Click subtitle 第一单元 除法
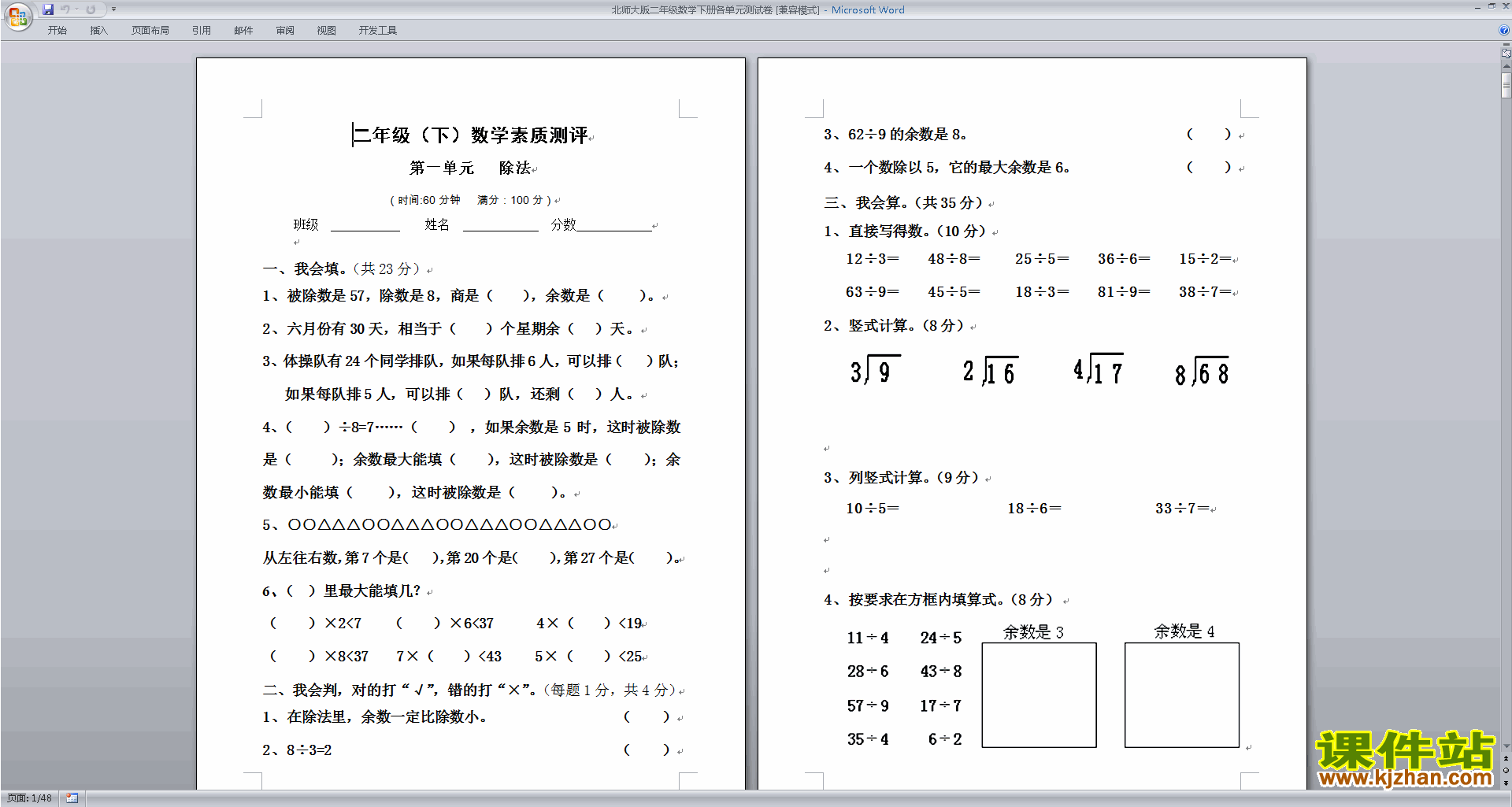Image resolution: width=1512 pixels, height=807 pixels. pos(470,168)
